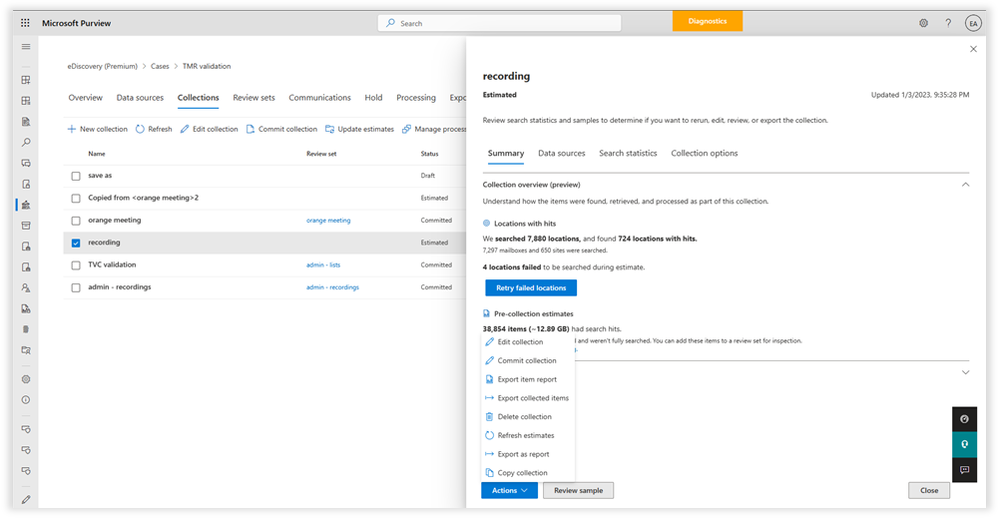Click the Pre-collection estimates icon

(x=487, y=313)
